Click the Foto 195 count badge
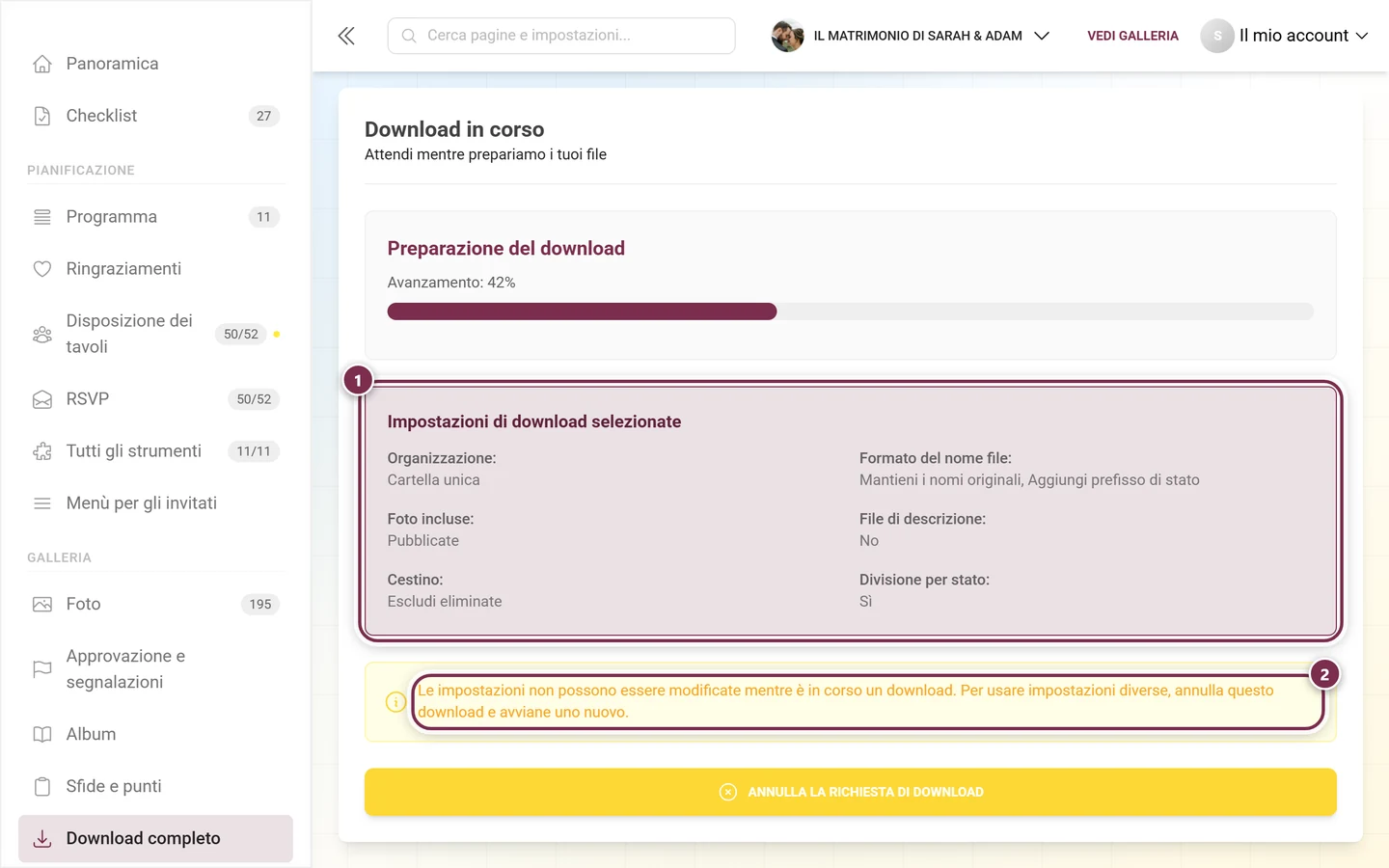The height and width of the screenshot is (868, 1389). [x=260, y=605]
